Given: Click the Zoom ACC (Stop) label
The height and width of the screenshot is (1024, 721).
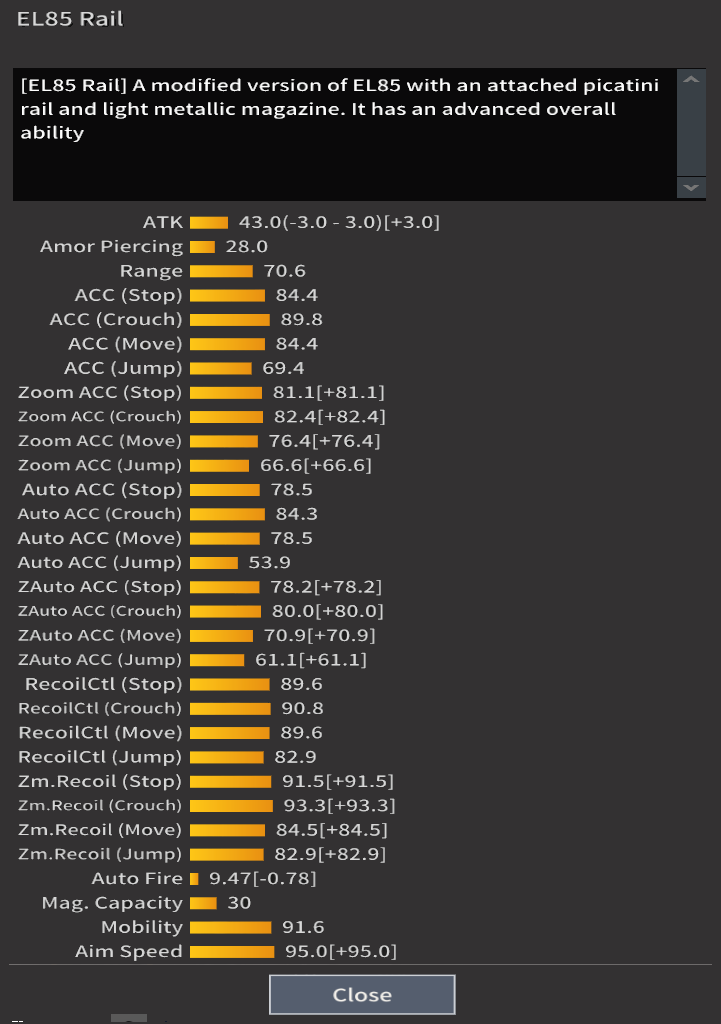Looking at the screenshot, I should point(100,392).
